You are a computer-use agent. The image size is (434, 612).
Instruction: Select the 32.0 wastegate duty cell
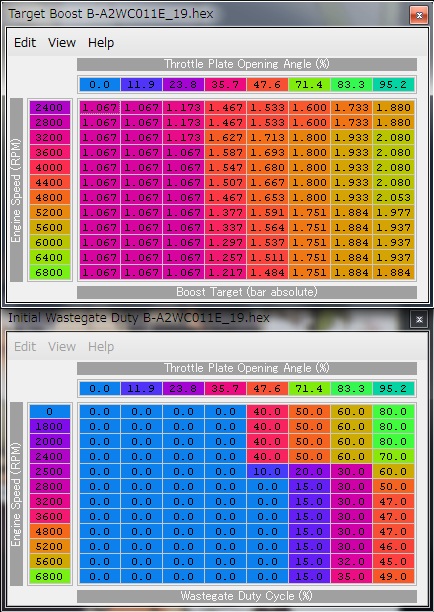pyautogui.click(x=352, y=561)
